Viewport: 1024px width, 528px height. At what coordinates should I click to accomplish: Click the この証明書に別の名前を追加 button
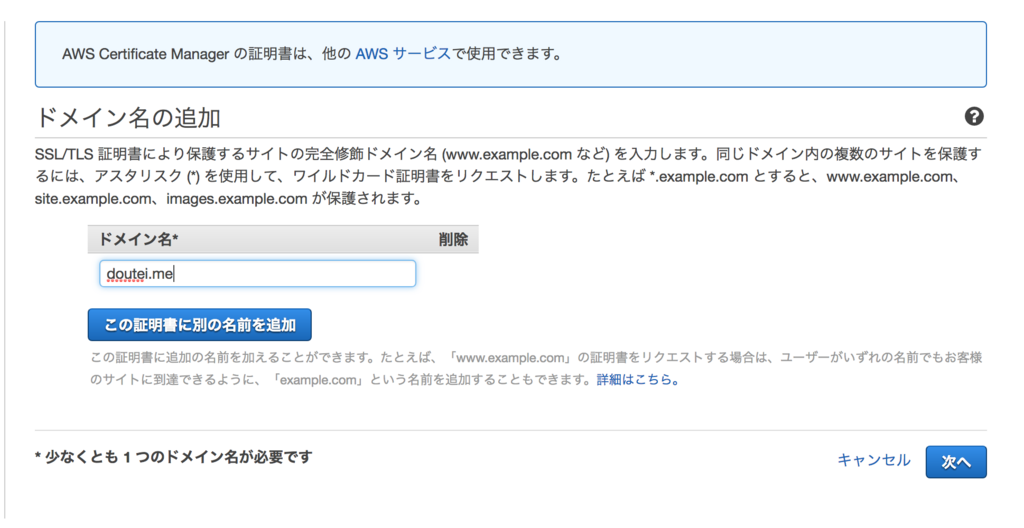(199, 325)
